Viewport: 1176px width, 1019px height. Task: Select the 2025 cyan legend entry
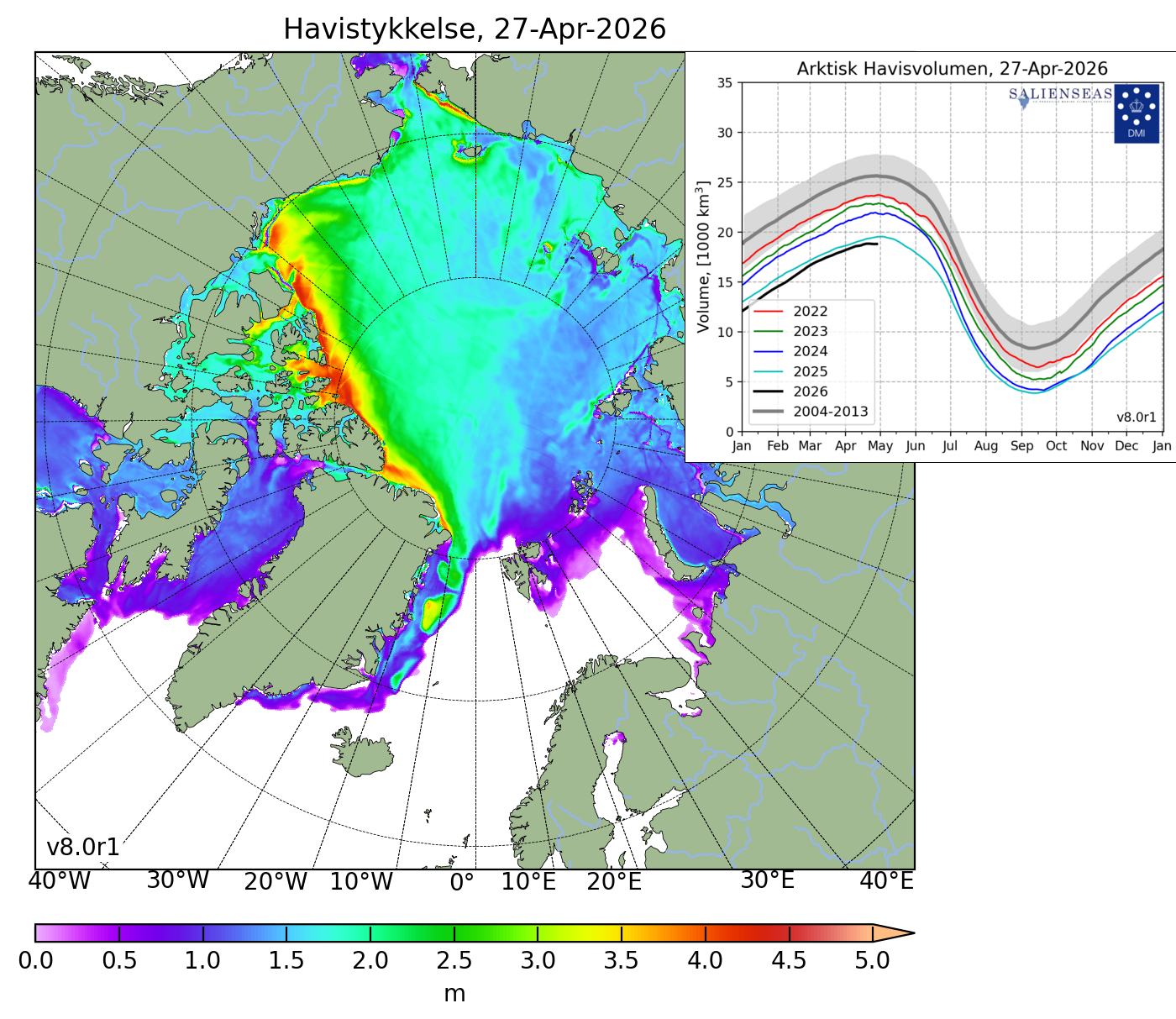pos(810,372)
